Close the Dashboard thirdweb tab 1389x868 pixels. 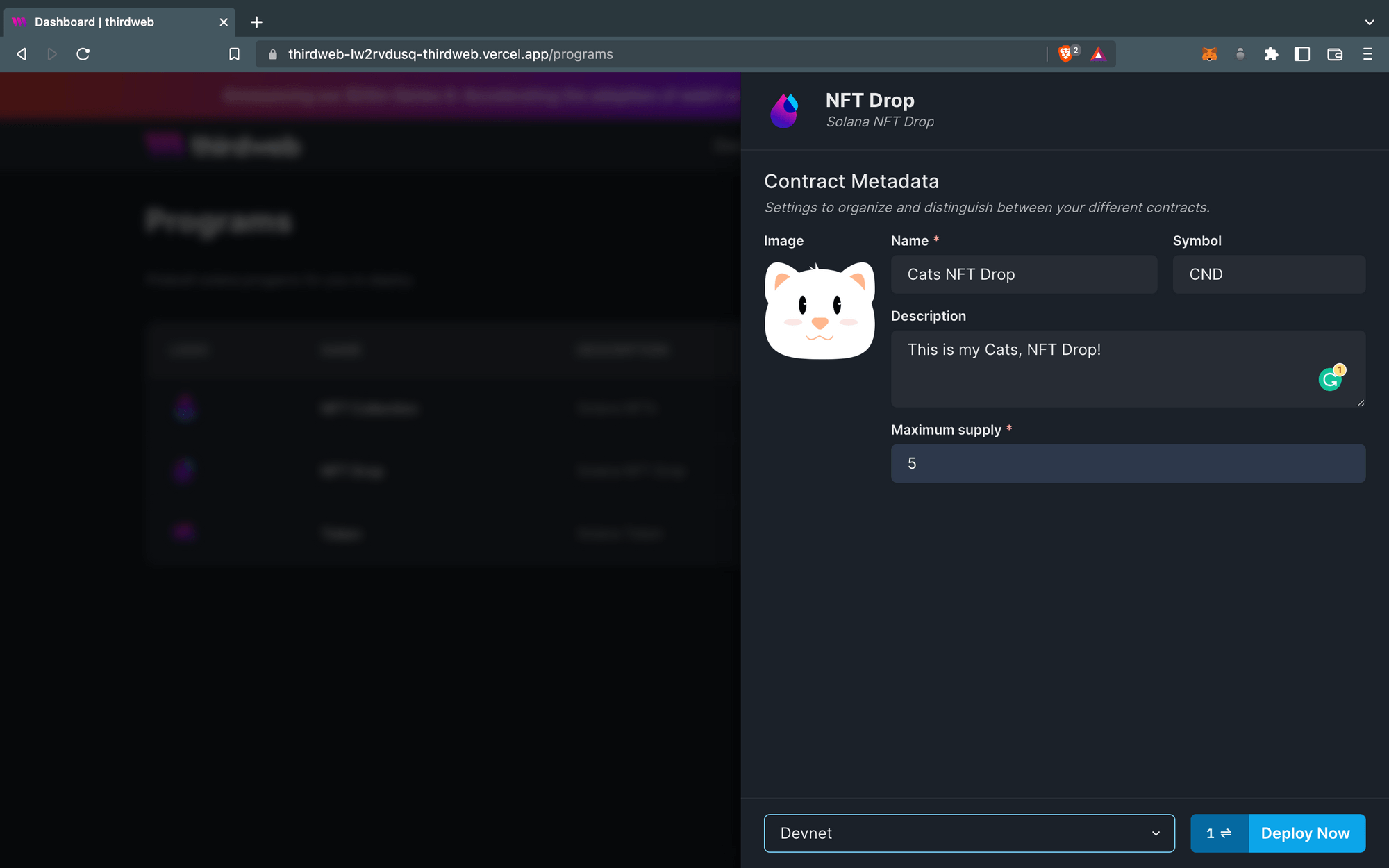coord(224,22)
